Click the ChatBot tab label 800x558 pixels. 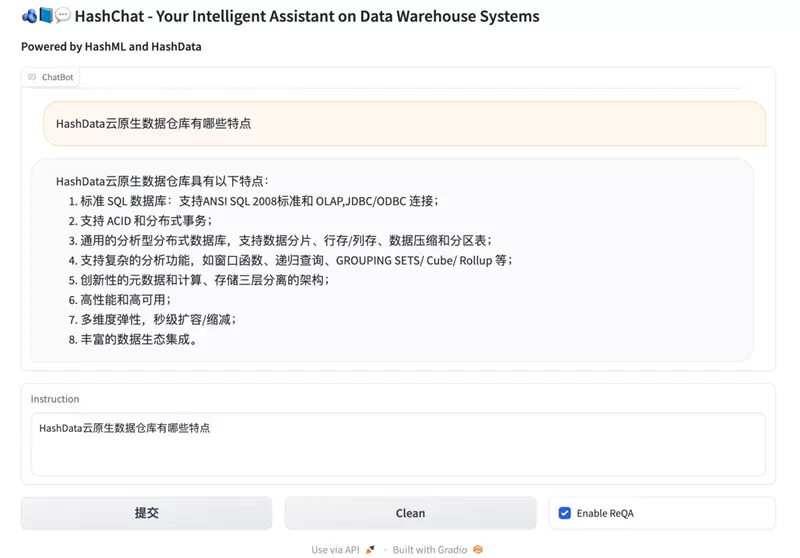pyautogui.click(x=57, y=77)
